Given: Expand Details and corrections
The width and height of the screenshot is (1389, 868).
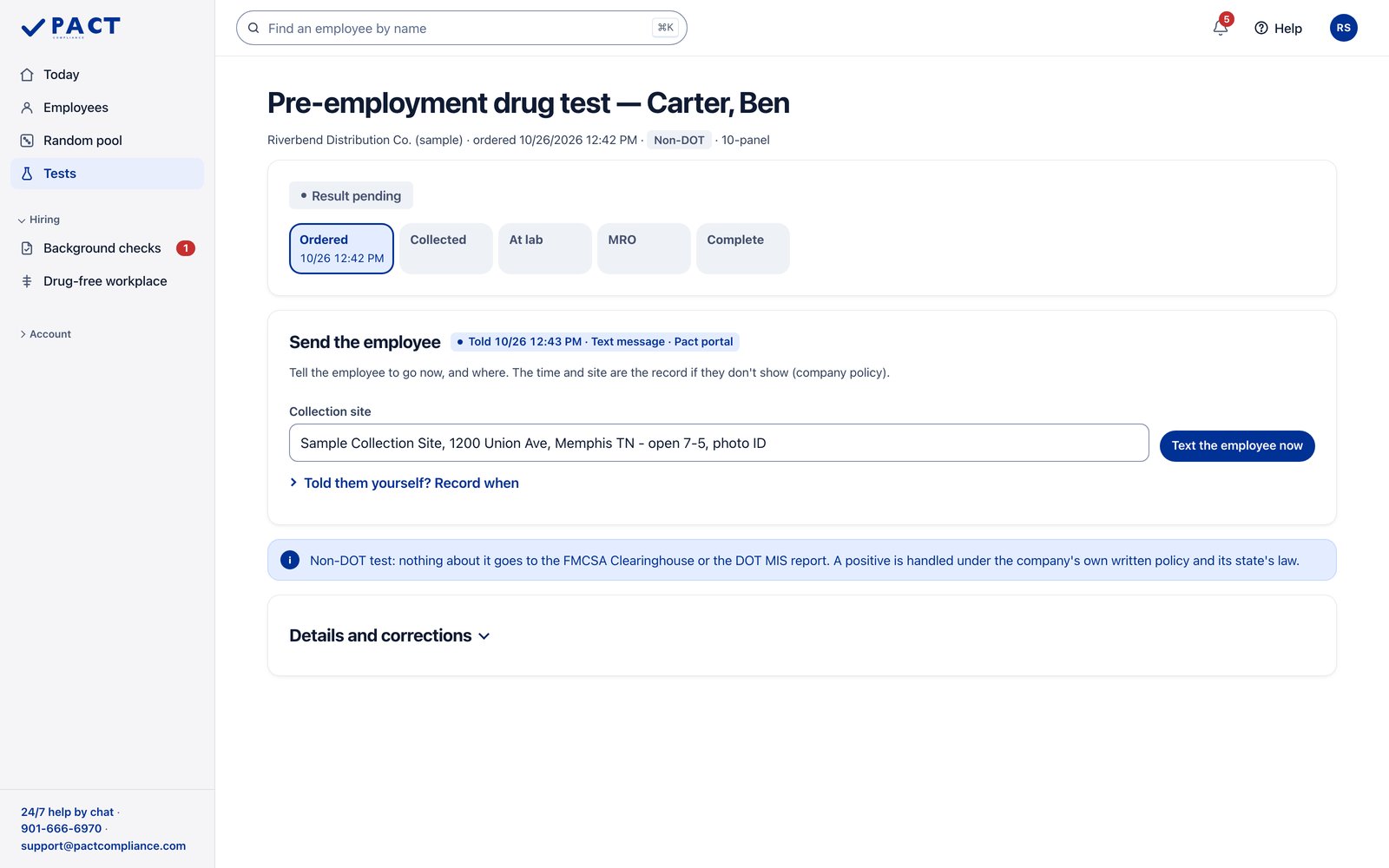Looking at the screenshot, I should tap(390, 635).
